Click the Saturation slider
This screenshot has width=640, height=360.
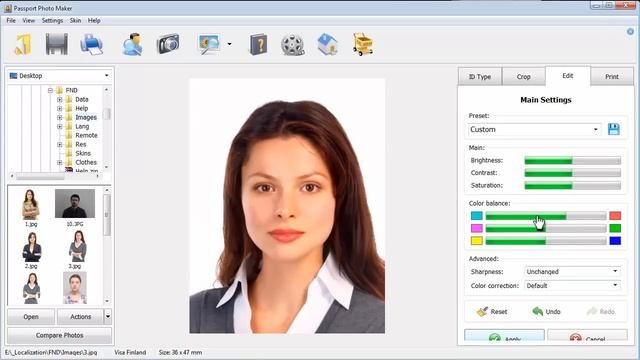pyautogui.click(x=572, y=186)
